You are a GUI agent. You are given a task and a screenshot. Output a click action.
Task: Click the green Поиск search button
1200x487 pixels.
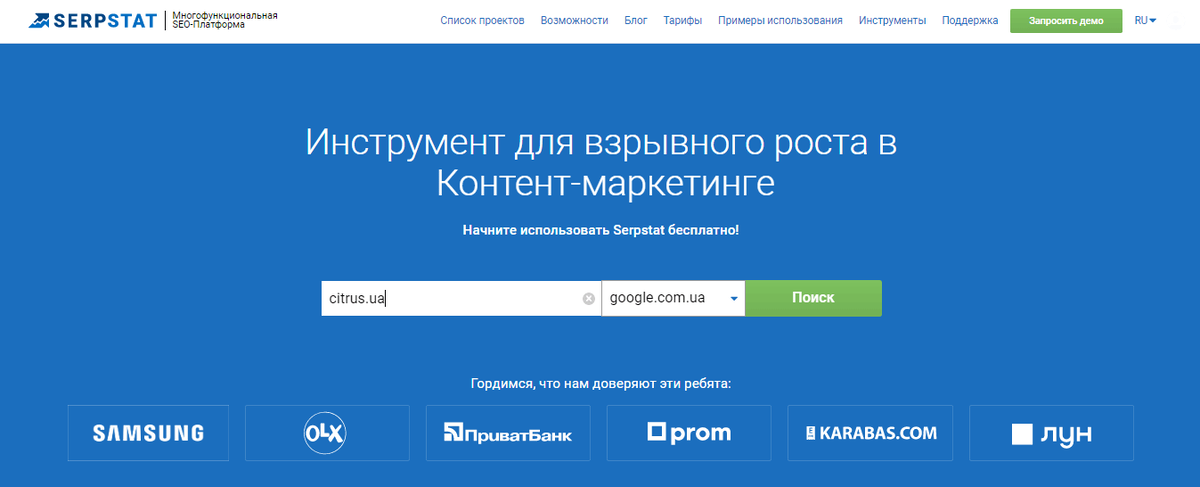pyautogui.click(x=813, y=298)
